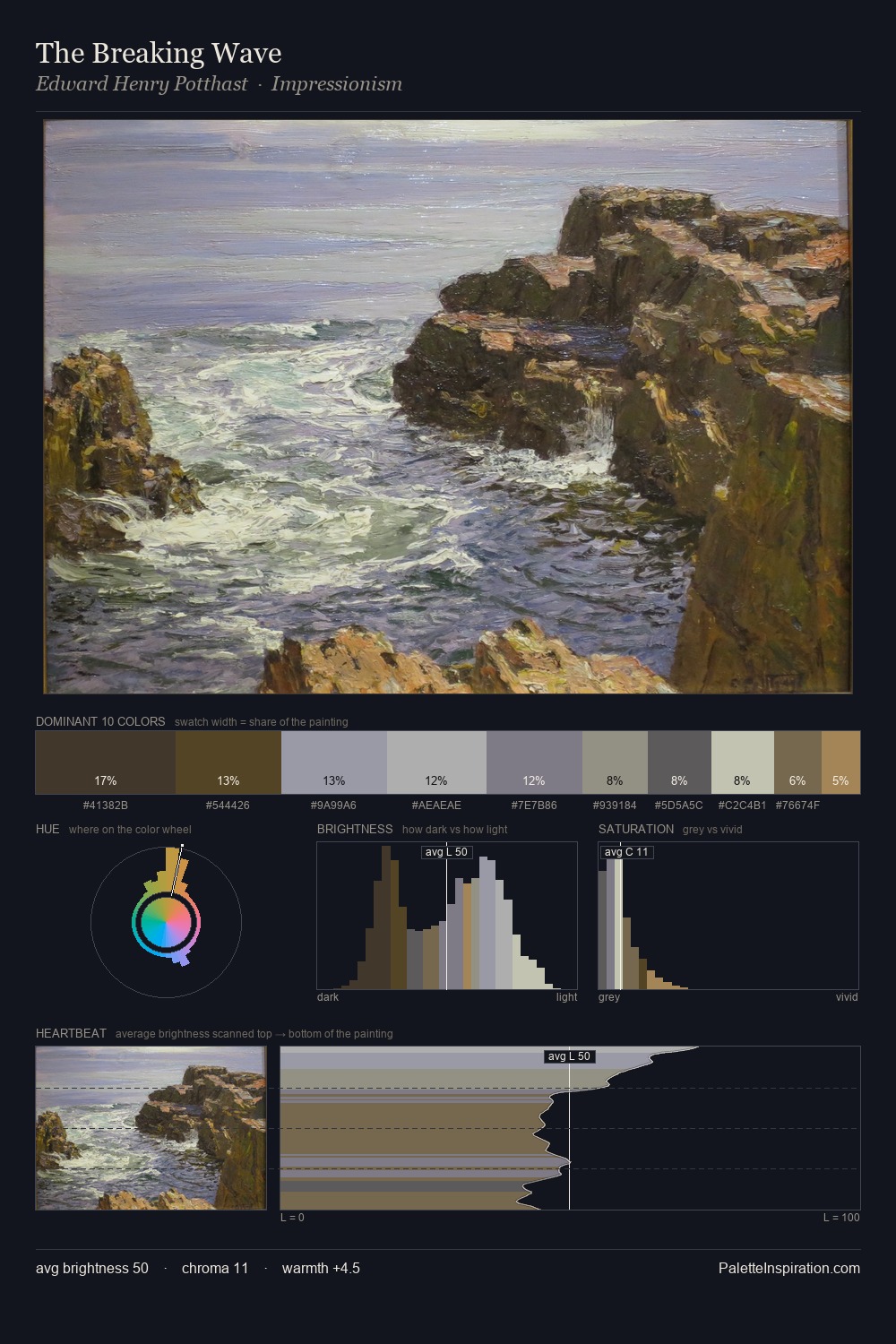Open the main Breaking Wave painting image
896x1344 pixels.
coord(448,407)
